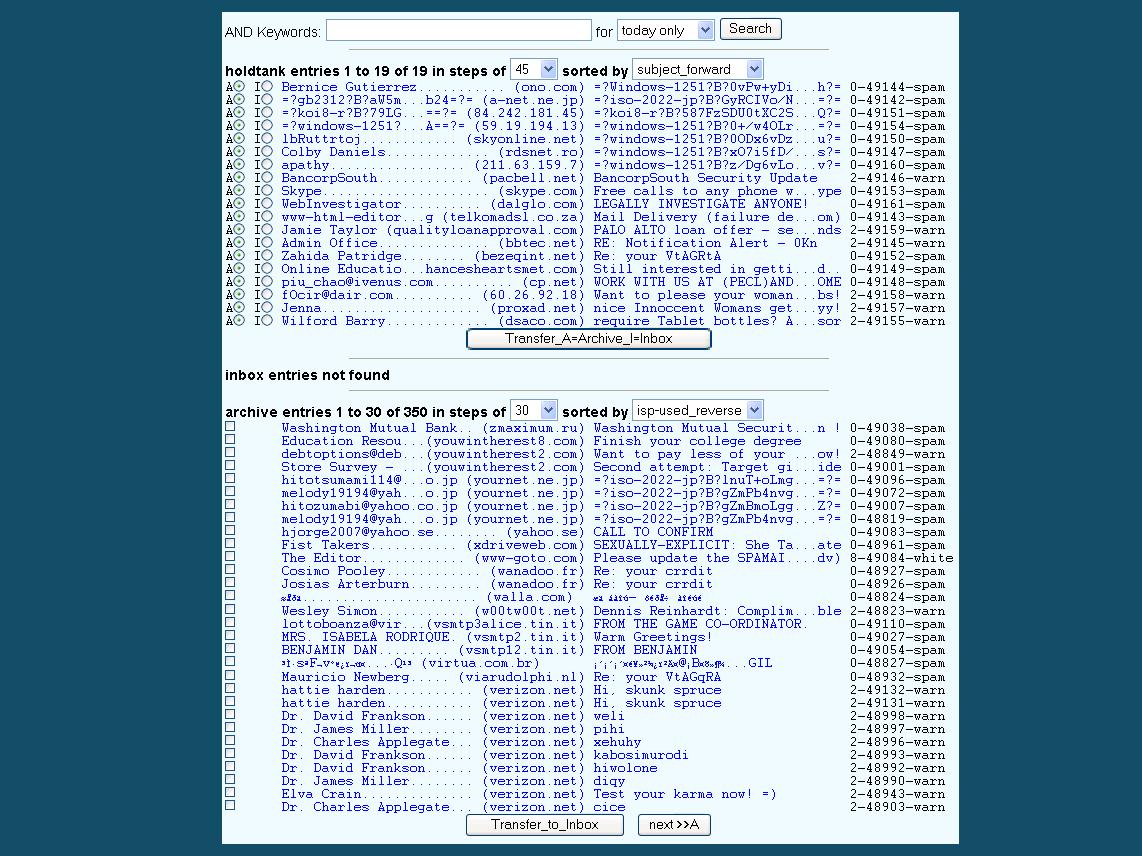
Task: Select Archive radio for Bernice Gutierrez row
Action: click(x=239, y=86)
